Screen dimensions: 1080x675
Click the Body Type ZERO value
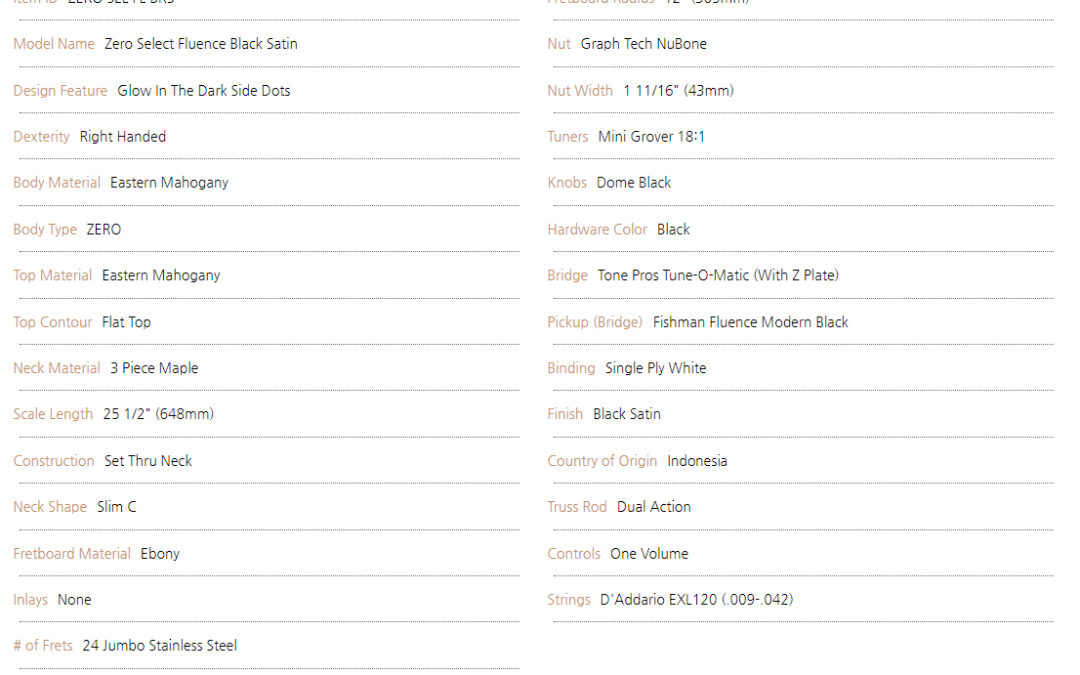click(x=104, y=229)
